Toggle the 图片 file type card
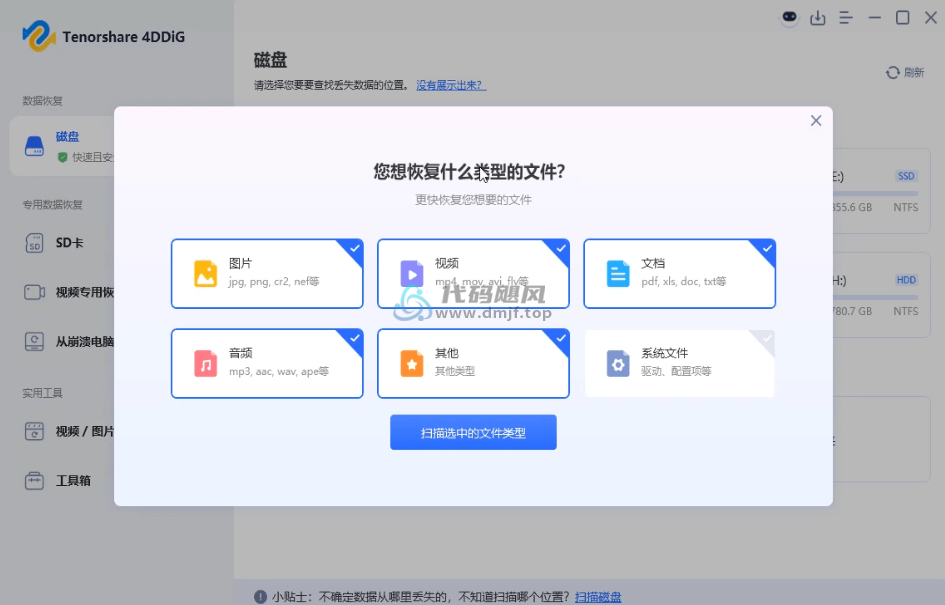Viewport: 945px width, 605px height. (267, 274)
